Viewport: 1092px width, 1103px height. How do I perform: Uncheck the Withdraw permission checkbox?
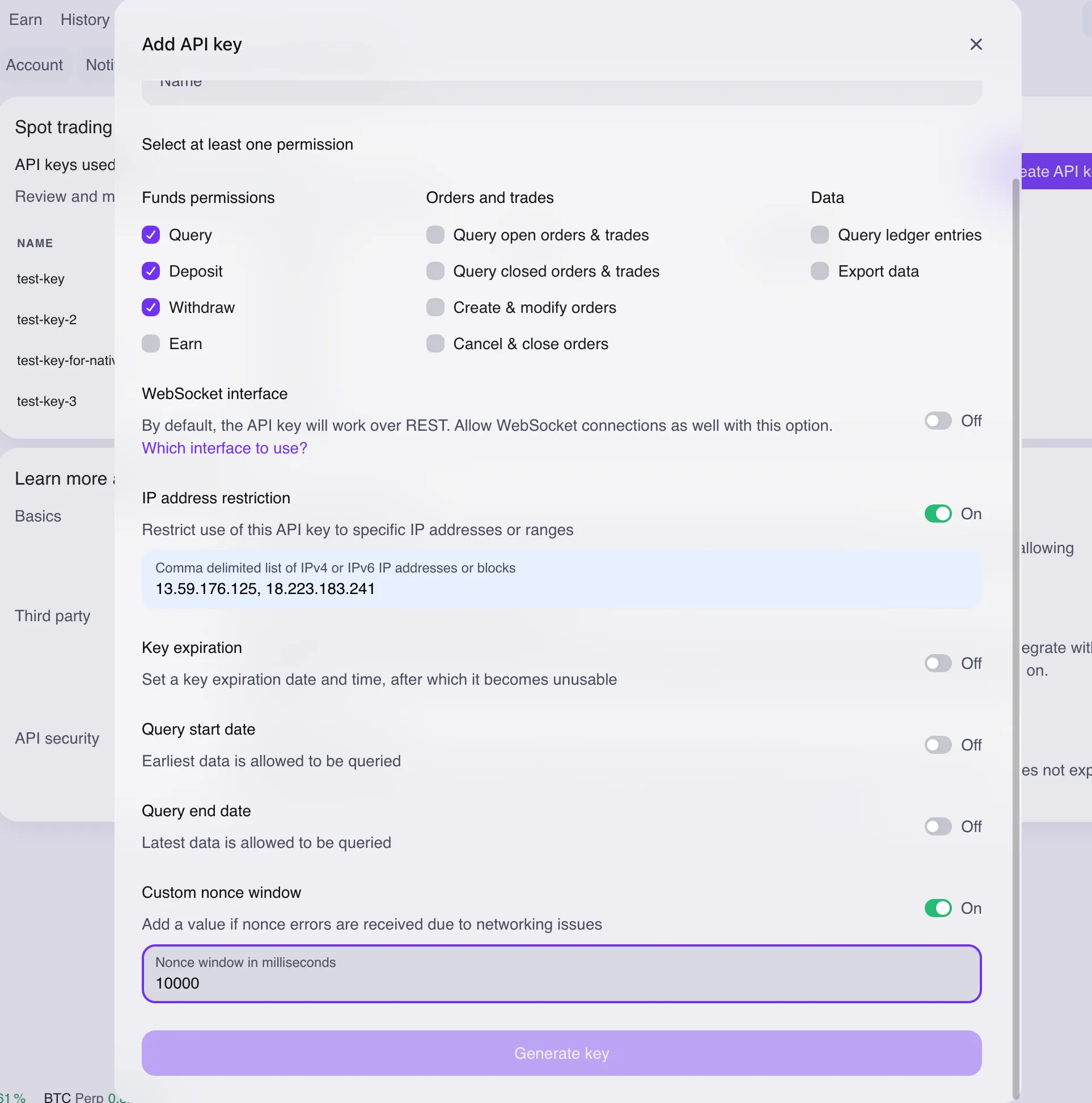coord(151,307)
